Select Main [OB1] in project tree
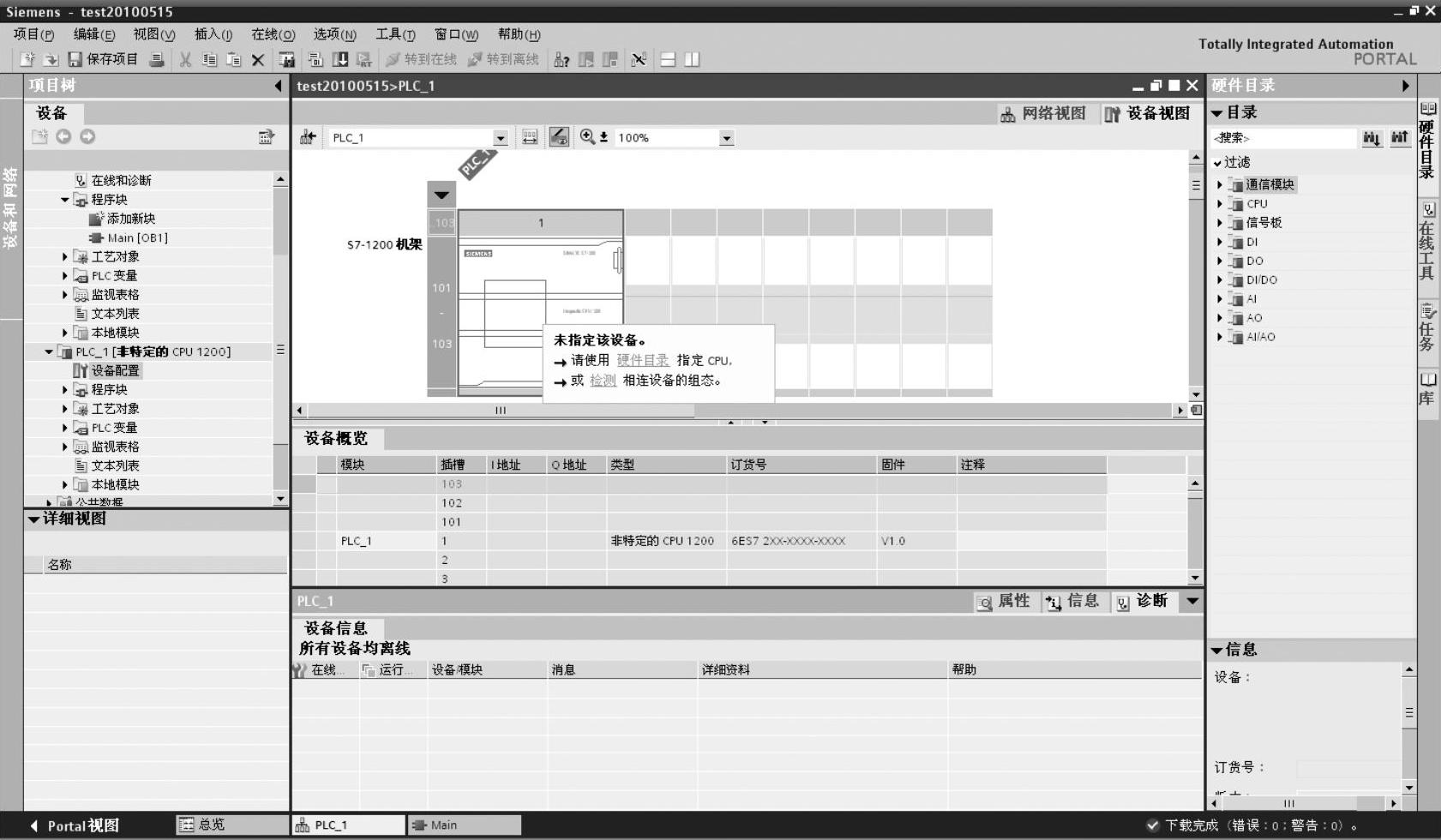 tap(136, 237)
